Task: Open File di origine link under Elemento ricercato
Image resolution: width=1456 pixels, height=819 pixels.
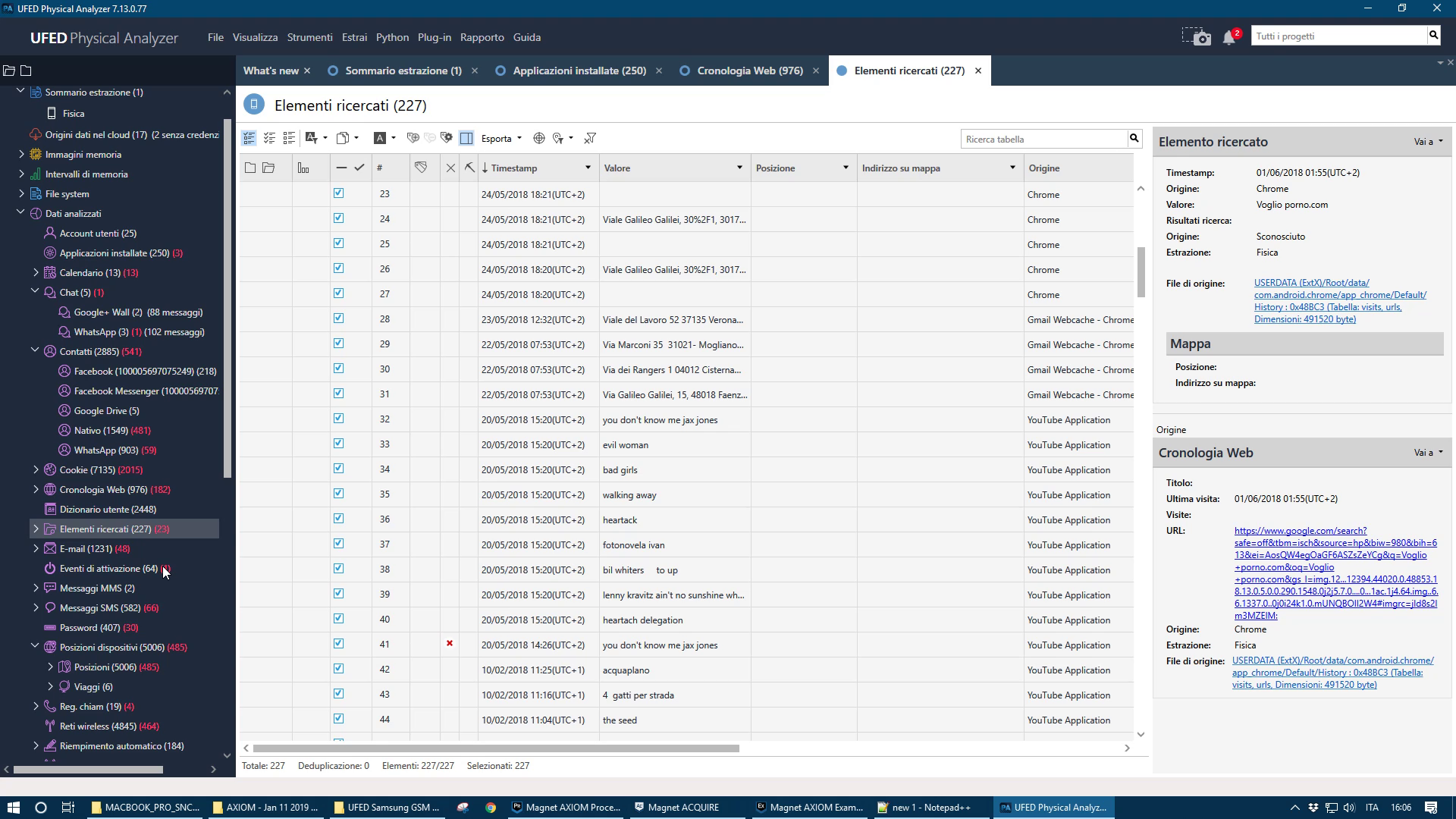Action: click(x=1340, y=301)
